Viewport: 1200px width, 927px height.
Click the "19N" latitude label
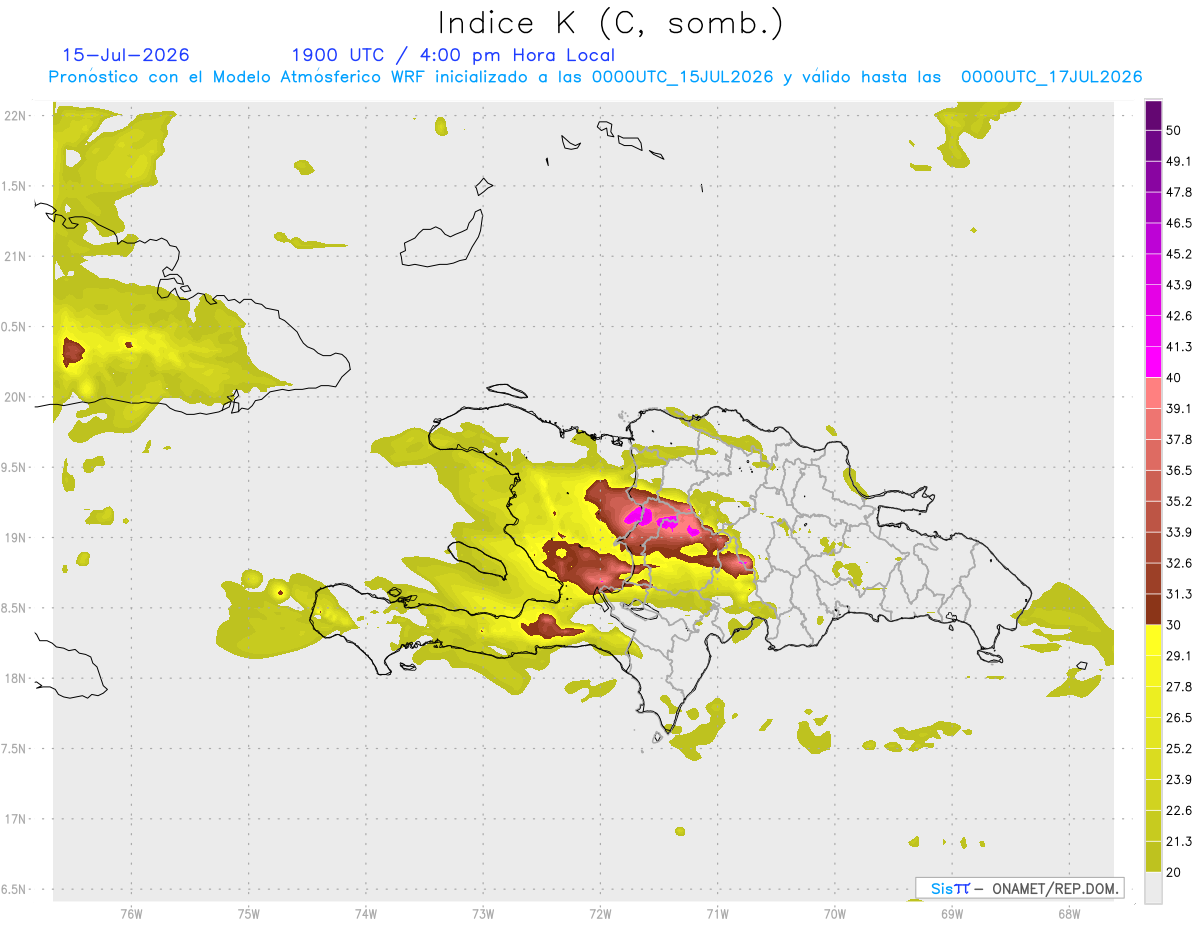pyautogui.click(x=16, y=537)
